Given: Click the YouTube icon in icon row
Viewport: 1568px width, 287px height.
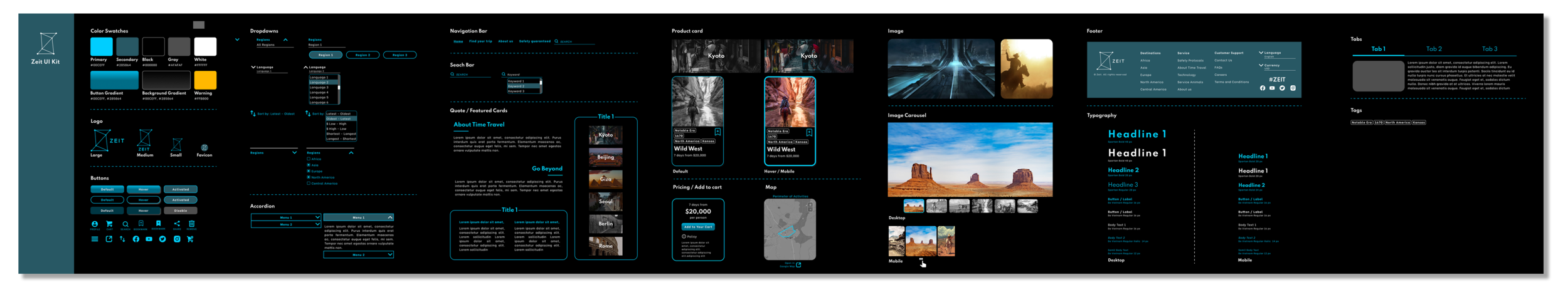Looking at the screenshot, I should [x=149, y=239].
